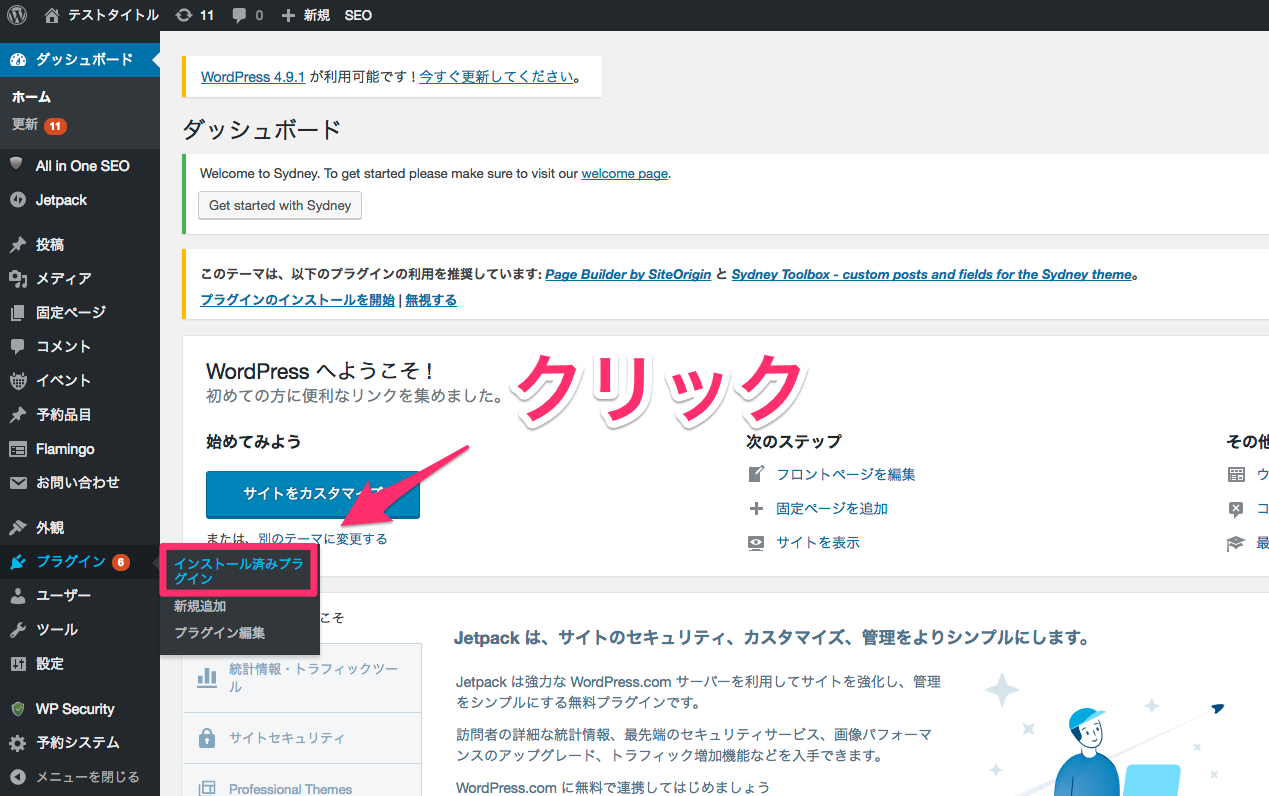Open ホーム under the dashboard menu
Image resolution: width=1269 pixels, height=796 pixels.
(x=31, y=97)
